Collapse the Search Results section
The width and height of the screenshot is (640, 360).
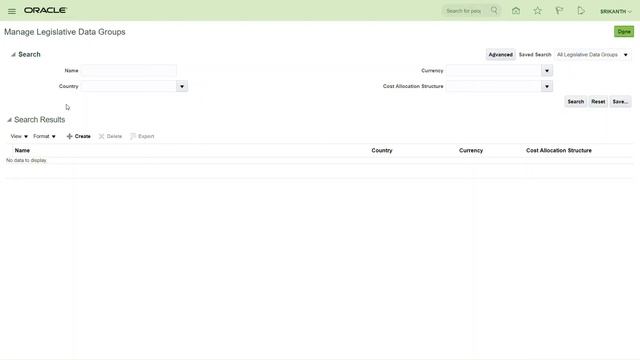(9, 120)
